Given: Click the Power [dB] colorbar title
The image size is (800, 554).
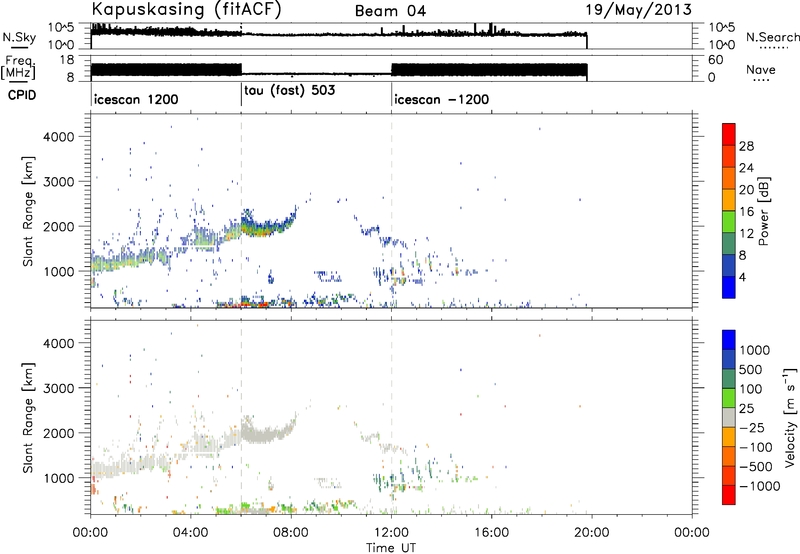Looking at the screenshot, I should [x=763, y=211].
